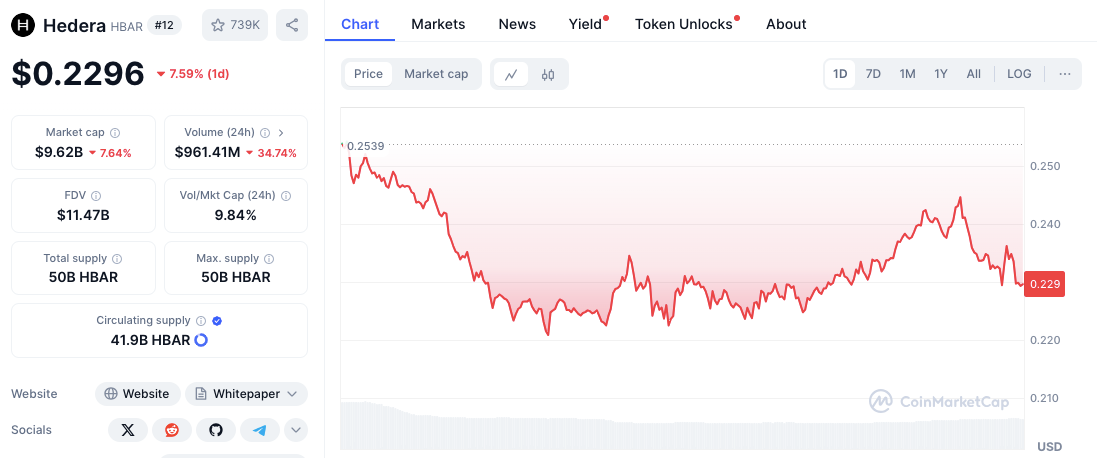Viewport: 1097px width, 458px height.
Task: Open the X (Twitter) social link
Action: point(127,430)
